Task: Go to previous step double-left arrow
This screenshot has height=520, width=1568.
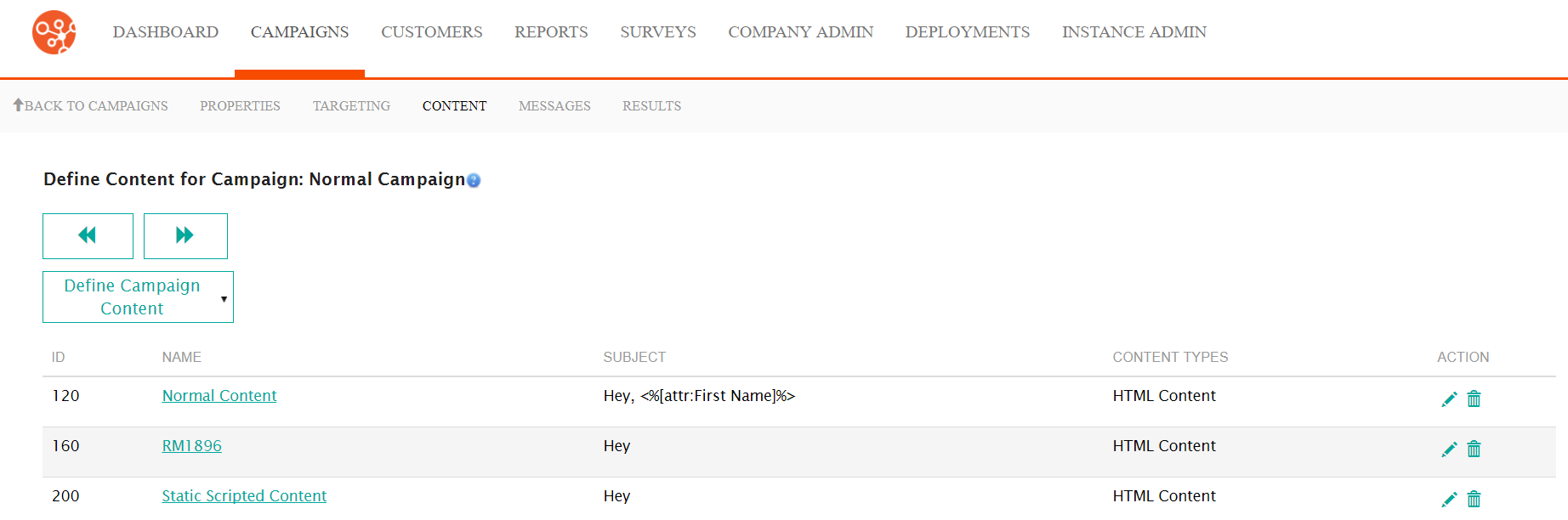Action: (x=88, y=235)
